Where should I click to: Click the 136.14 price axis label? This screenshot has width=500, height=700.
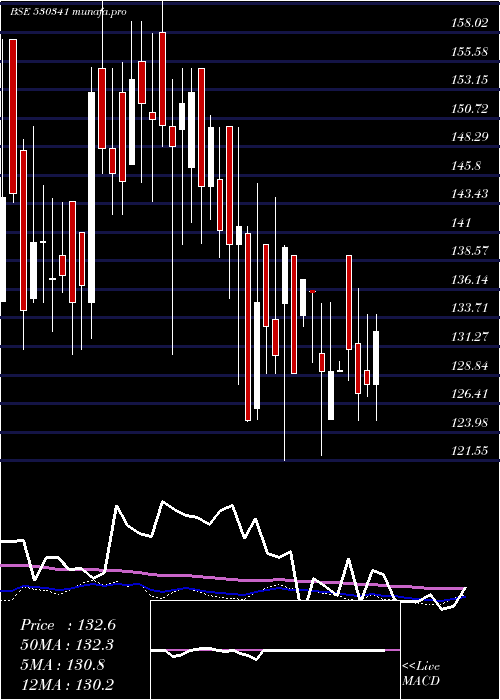click(x=470, y=280)
